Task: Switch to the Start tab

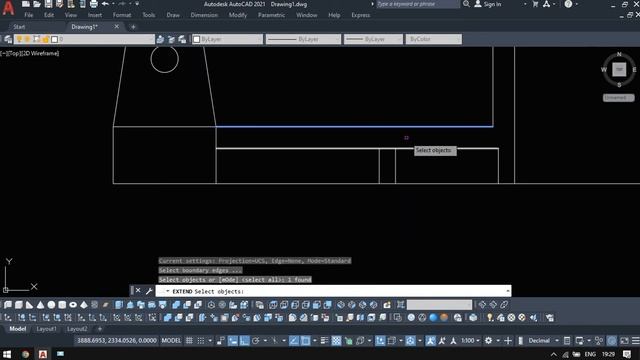Action: 19,27
